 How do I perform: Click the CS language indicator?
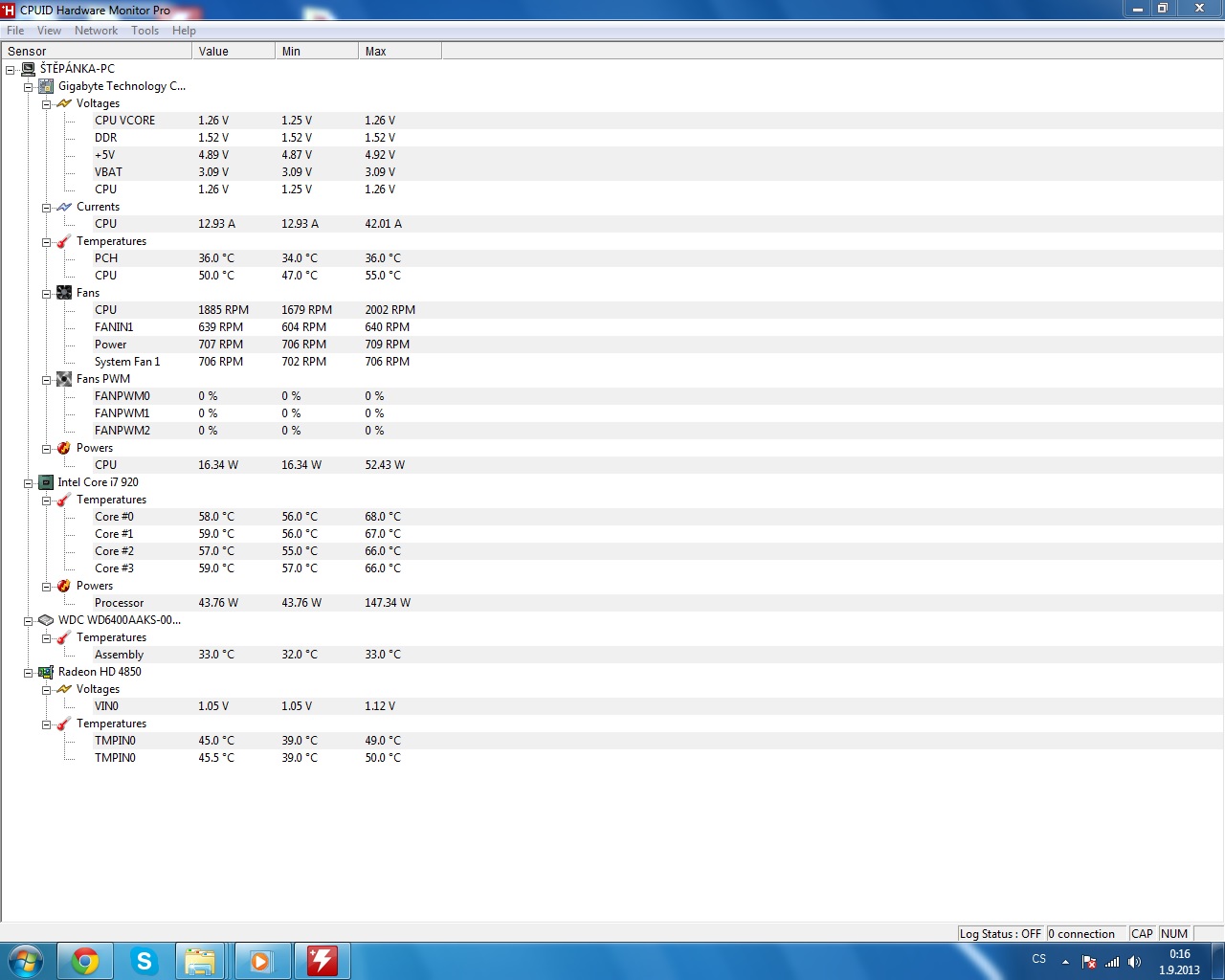(1039, 959)
